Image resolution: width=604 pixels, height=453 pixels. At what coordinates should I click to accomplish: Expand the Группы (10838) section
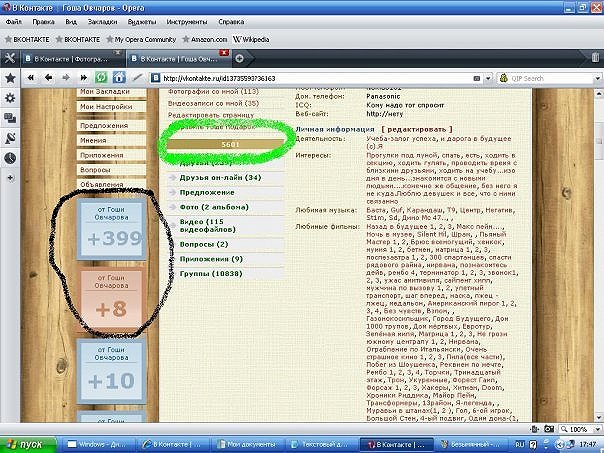226,274
